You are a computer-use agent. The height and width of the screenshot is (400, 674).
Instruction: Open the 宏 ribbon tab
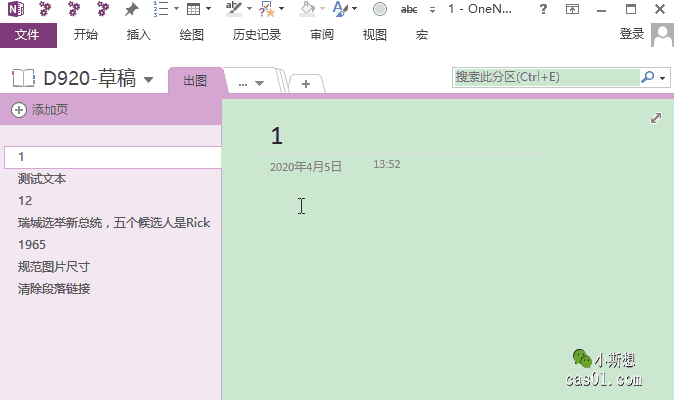point(422,34)
